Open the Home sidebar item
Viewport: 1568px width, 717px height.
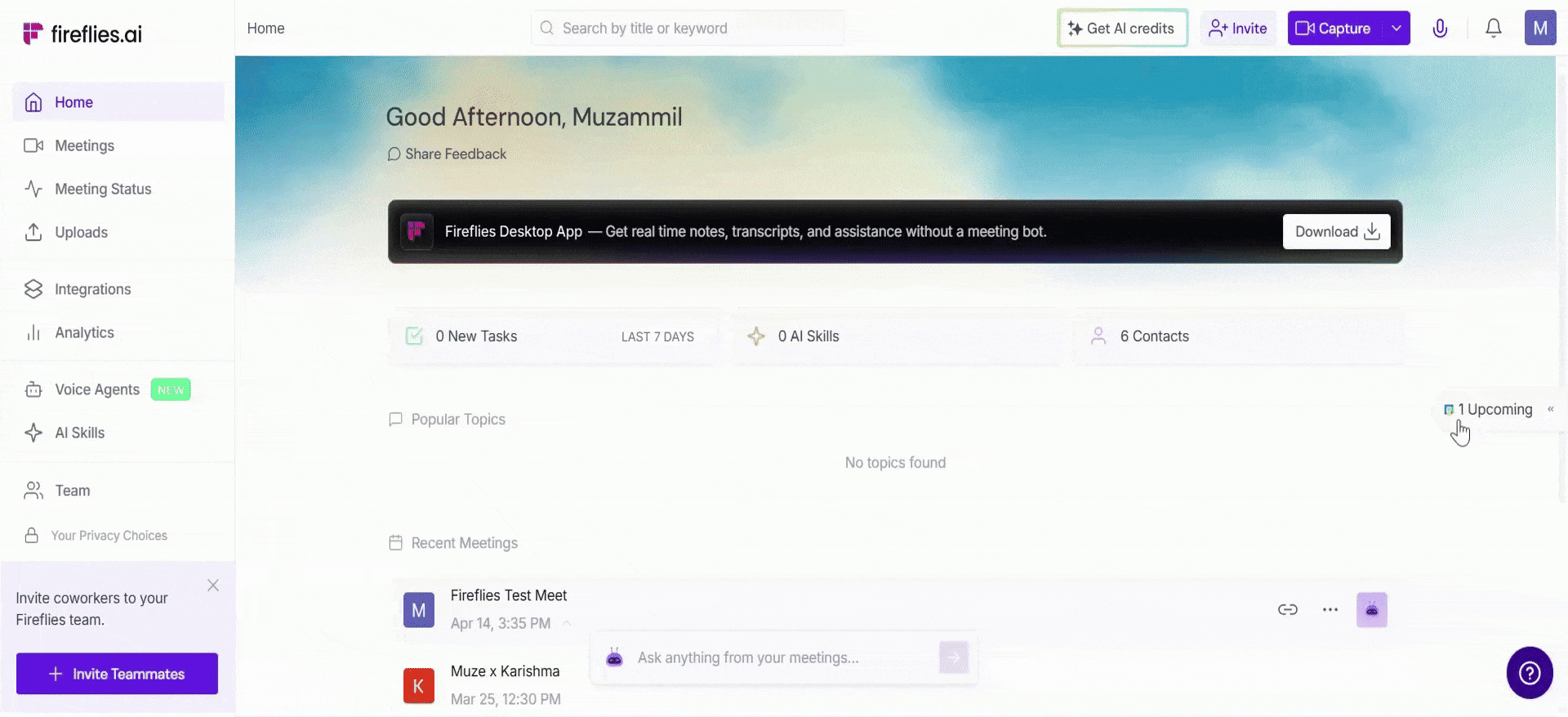pos(118,102)
